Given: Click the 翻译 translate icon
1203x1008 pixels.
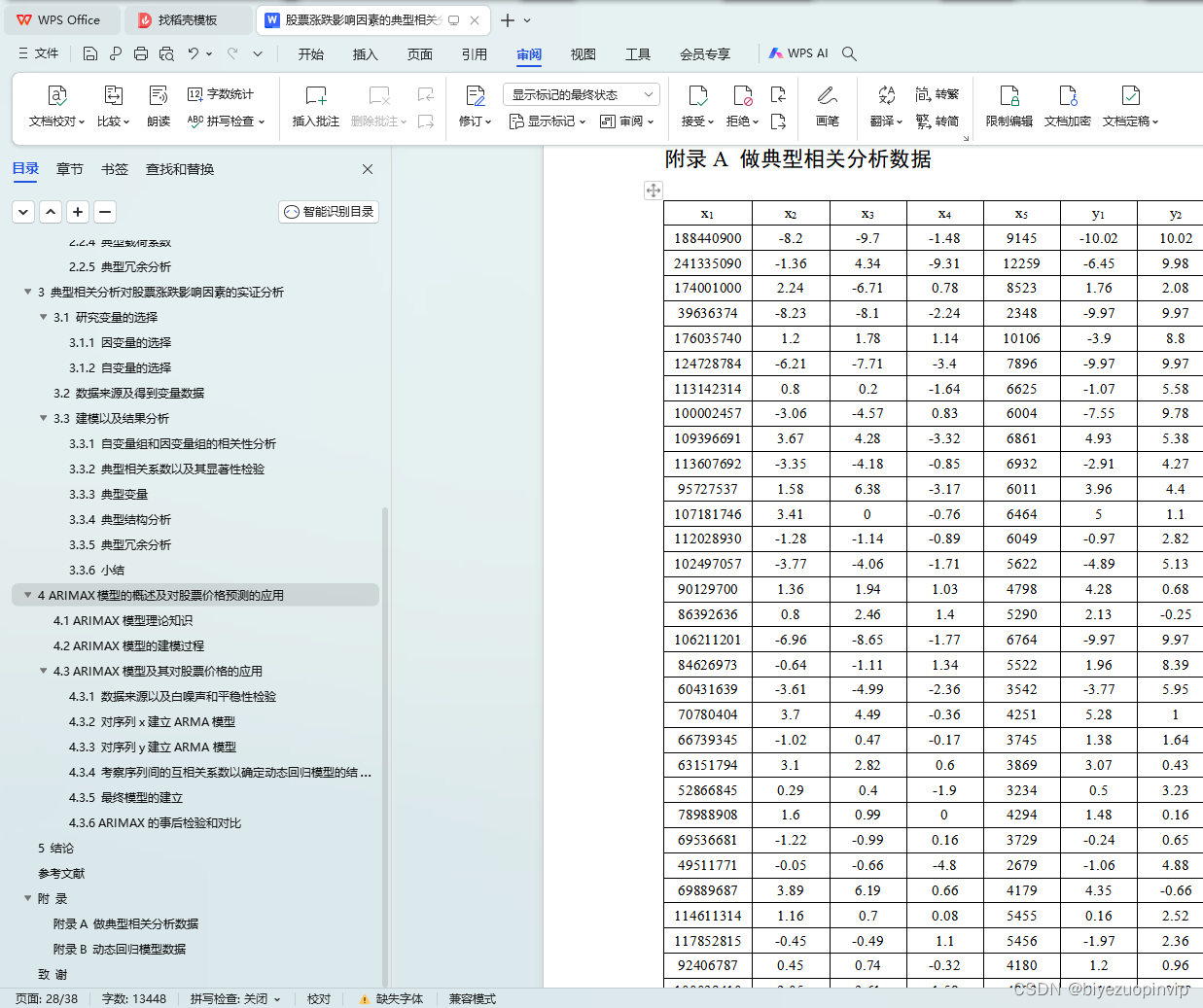Looking at the screenshot, I should [886, 95].
